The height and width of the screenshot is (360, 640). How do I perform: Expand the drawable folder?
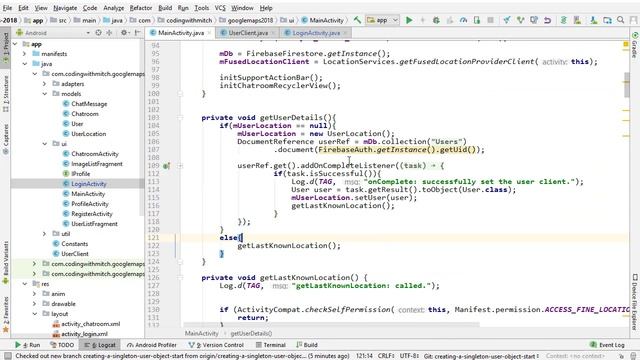(34, 304)
